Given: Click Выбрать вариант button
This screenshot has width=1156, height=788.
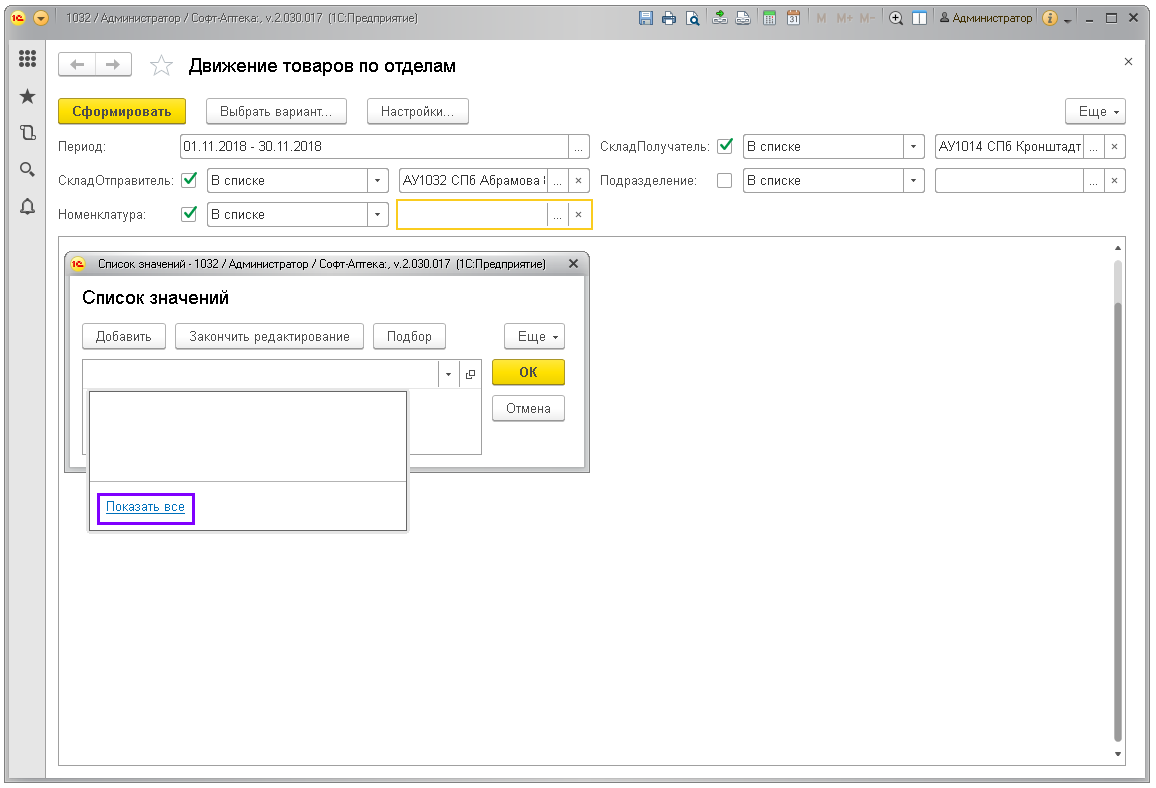Looking at the screenshot, I should click(x=276, y=111).
